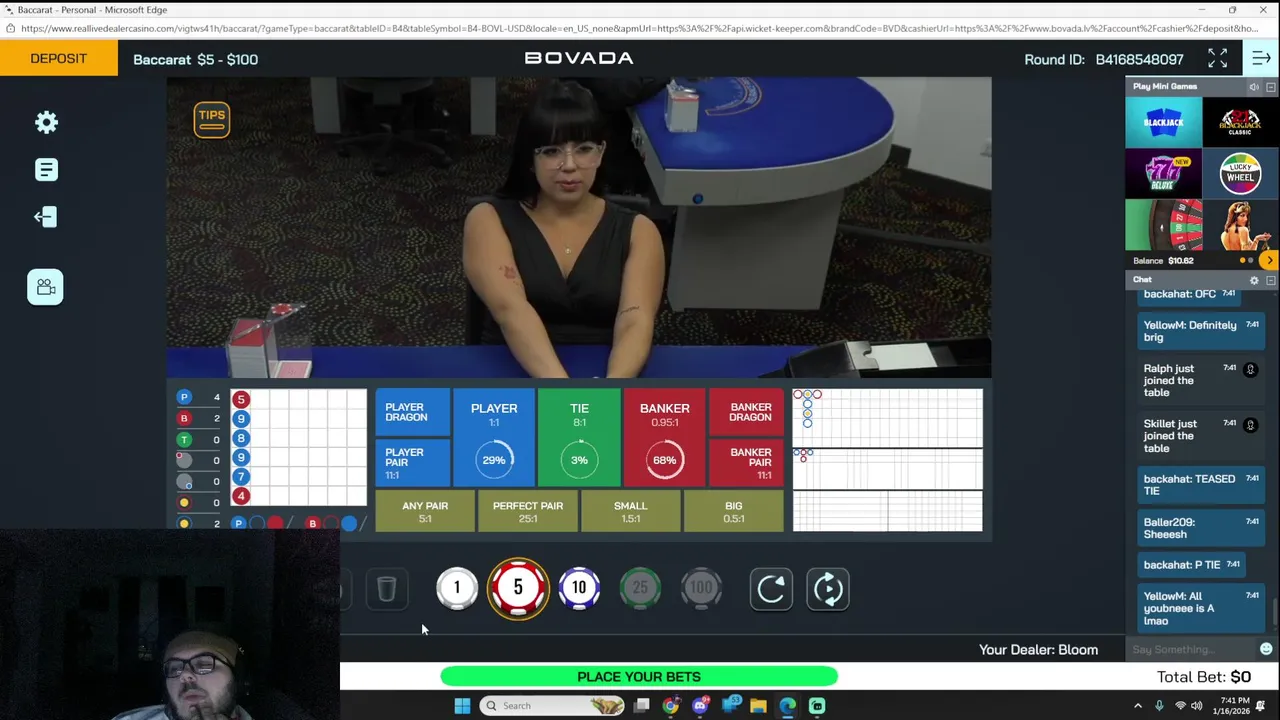Toggle the video camera view button
Viewport: 1280px width, 720px height.
pos(45,287)
